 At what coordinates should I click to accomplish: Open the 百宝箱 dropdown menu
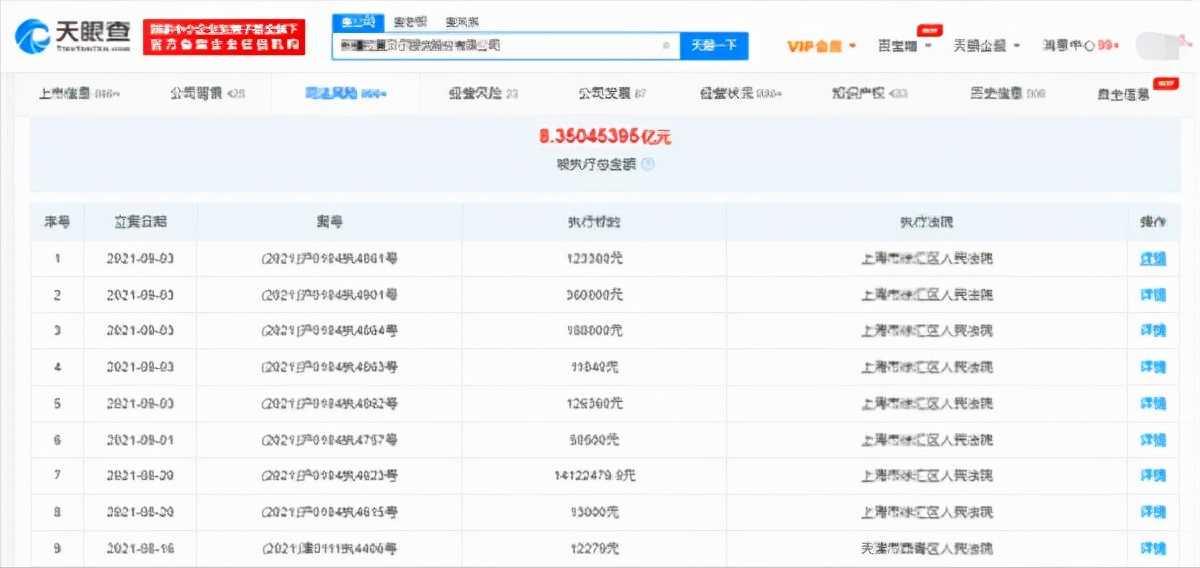[905, 46]
